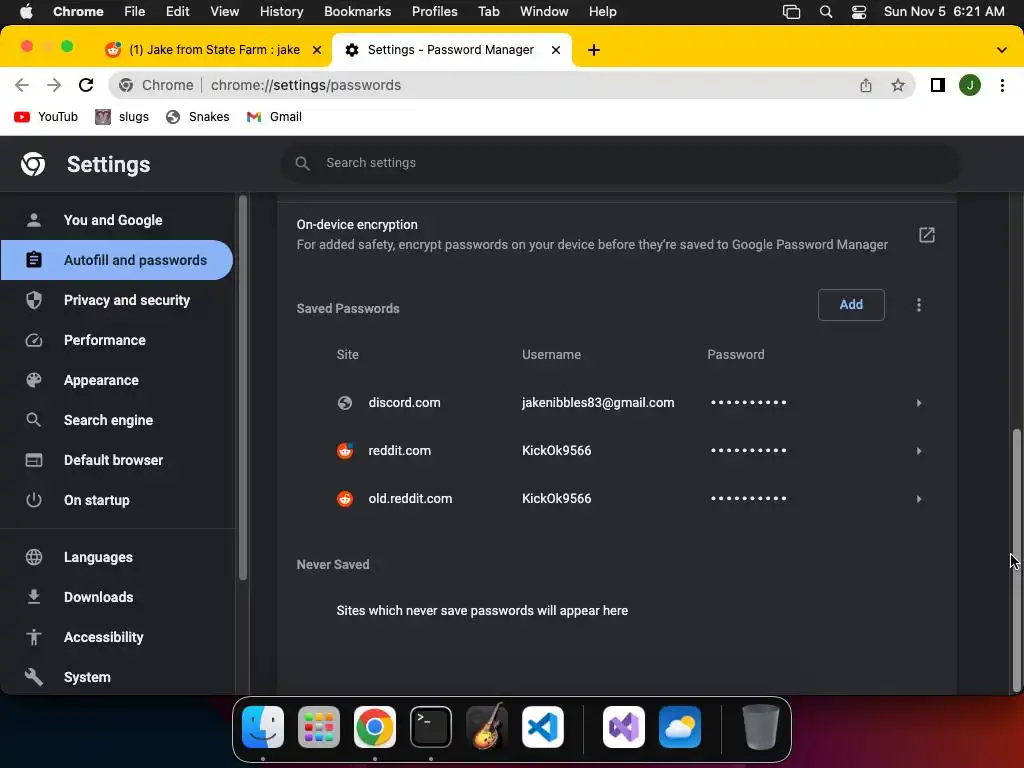The height and width of the screenshot is (768, 1024).
Task: Open GarageBand from the dock
Action: [487, 727]
